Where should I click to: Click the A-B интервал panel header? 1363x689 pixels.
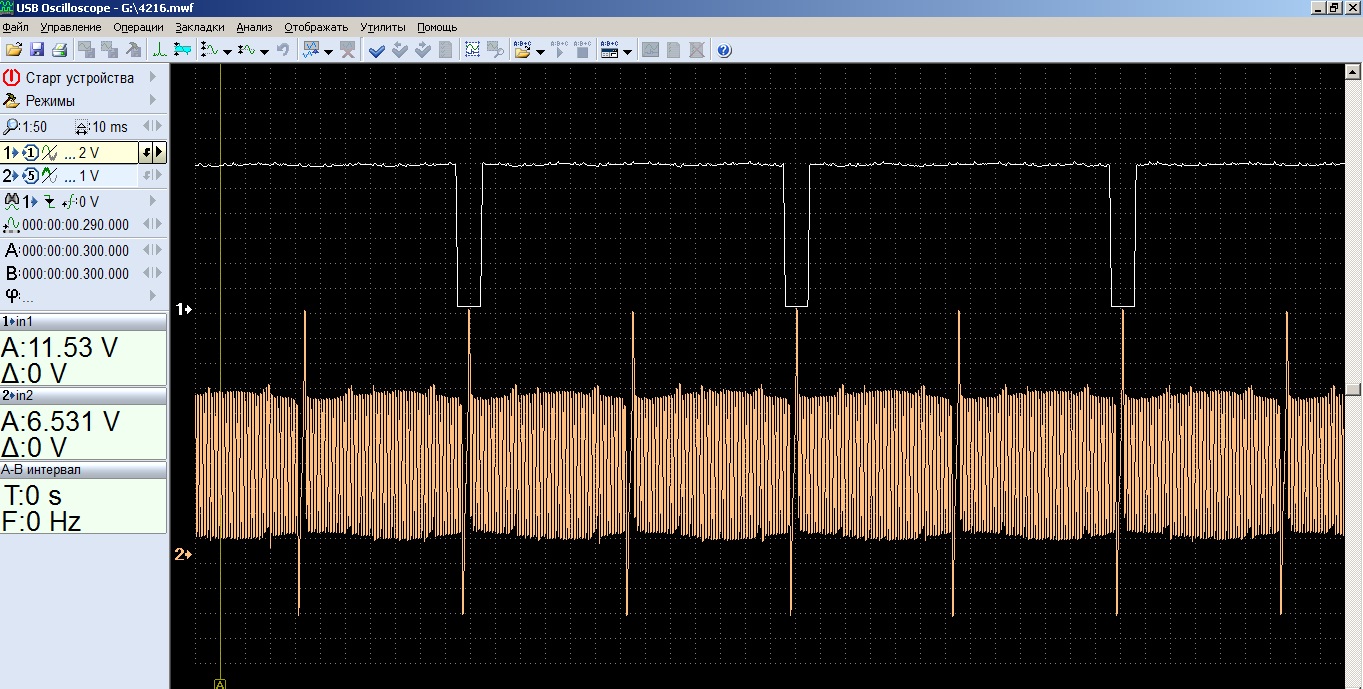coord(83,470)
